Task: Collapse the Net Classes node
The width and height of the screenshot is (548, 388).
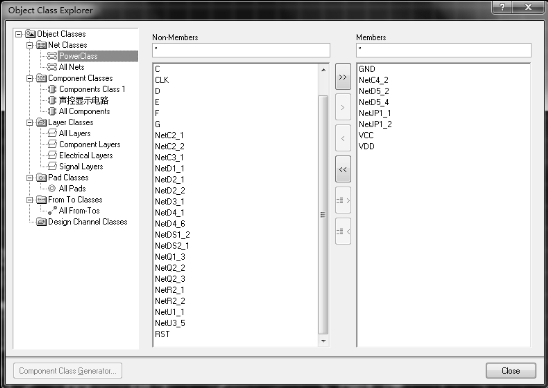Action: click(x=30, y=45)
